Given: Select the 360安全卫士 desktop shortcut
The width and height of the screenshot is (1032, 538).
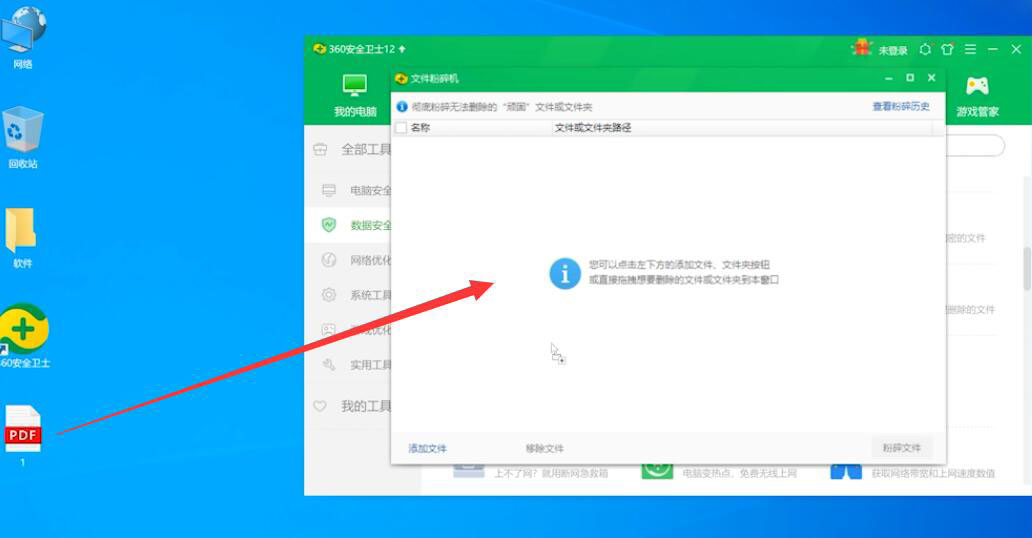Looking at the screenshot, I should (24, 336).
